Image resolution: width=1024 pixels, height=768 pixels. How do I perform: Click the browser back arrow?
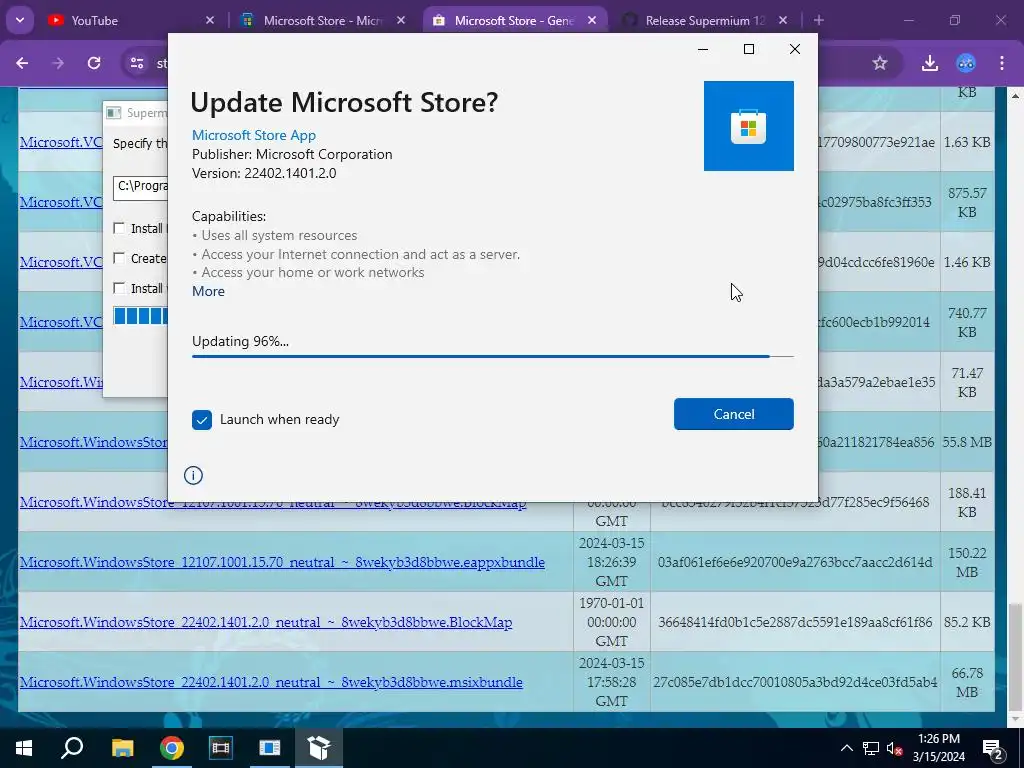point(22,63)
